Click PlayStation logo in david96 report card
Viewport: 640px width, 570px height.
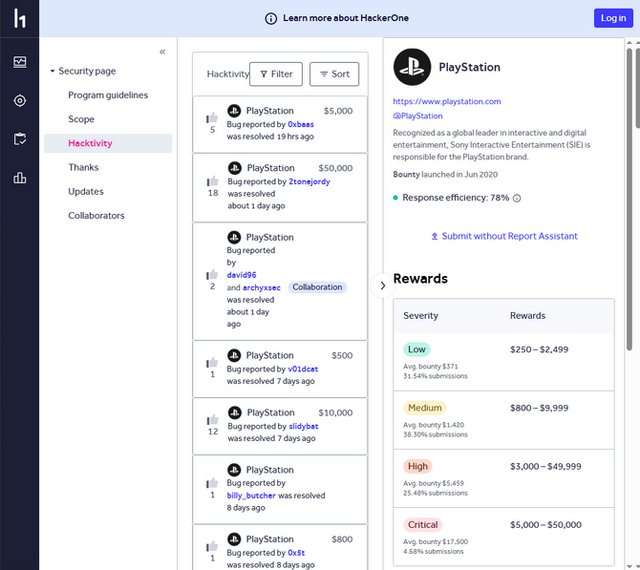234,237
